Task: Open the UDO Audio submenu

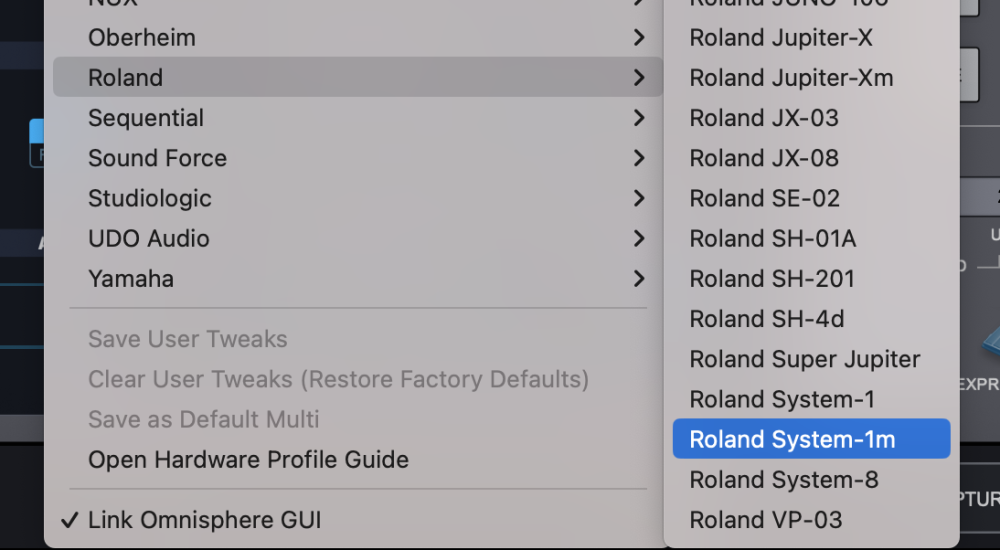Action: point(149,239)
